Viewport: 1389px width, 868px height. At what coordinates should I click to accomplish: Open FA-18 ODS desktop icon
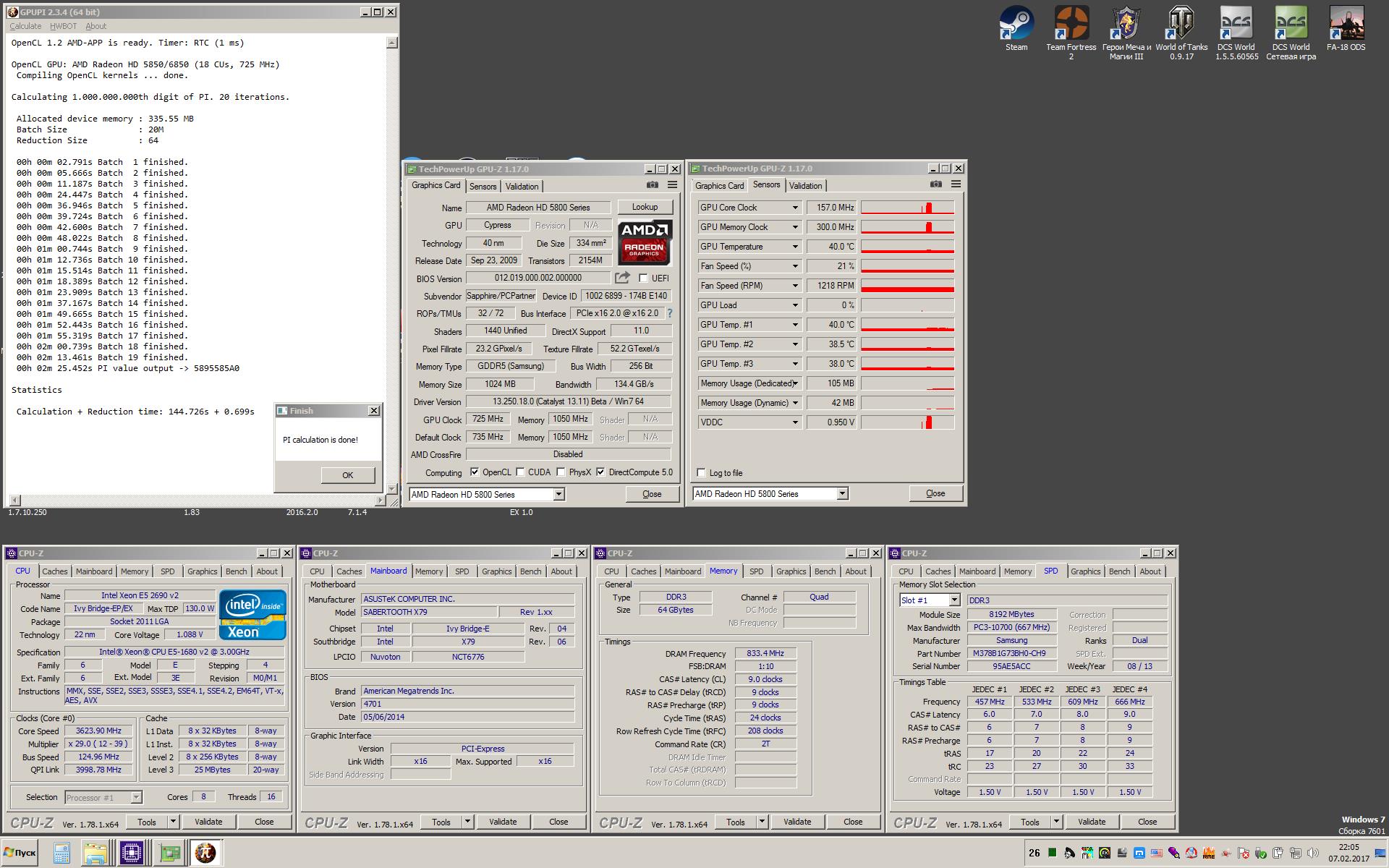[x=1346, y=29]
